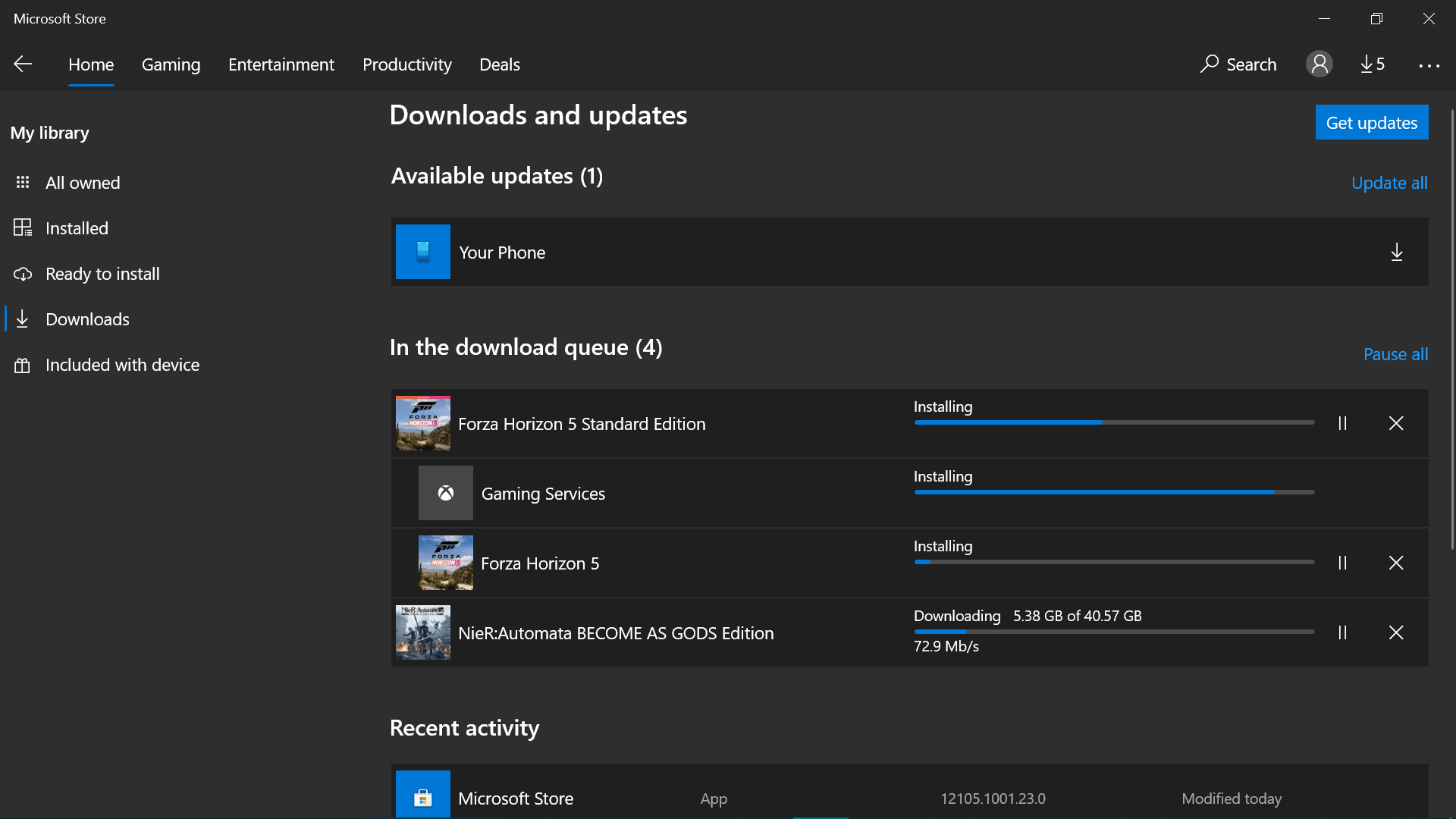Image resolution: width=1456 pixels, height=819 pixels.
Task: Select the Gaming tab
Action: (x=171, y=64)
